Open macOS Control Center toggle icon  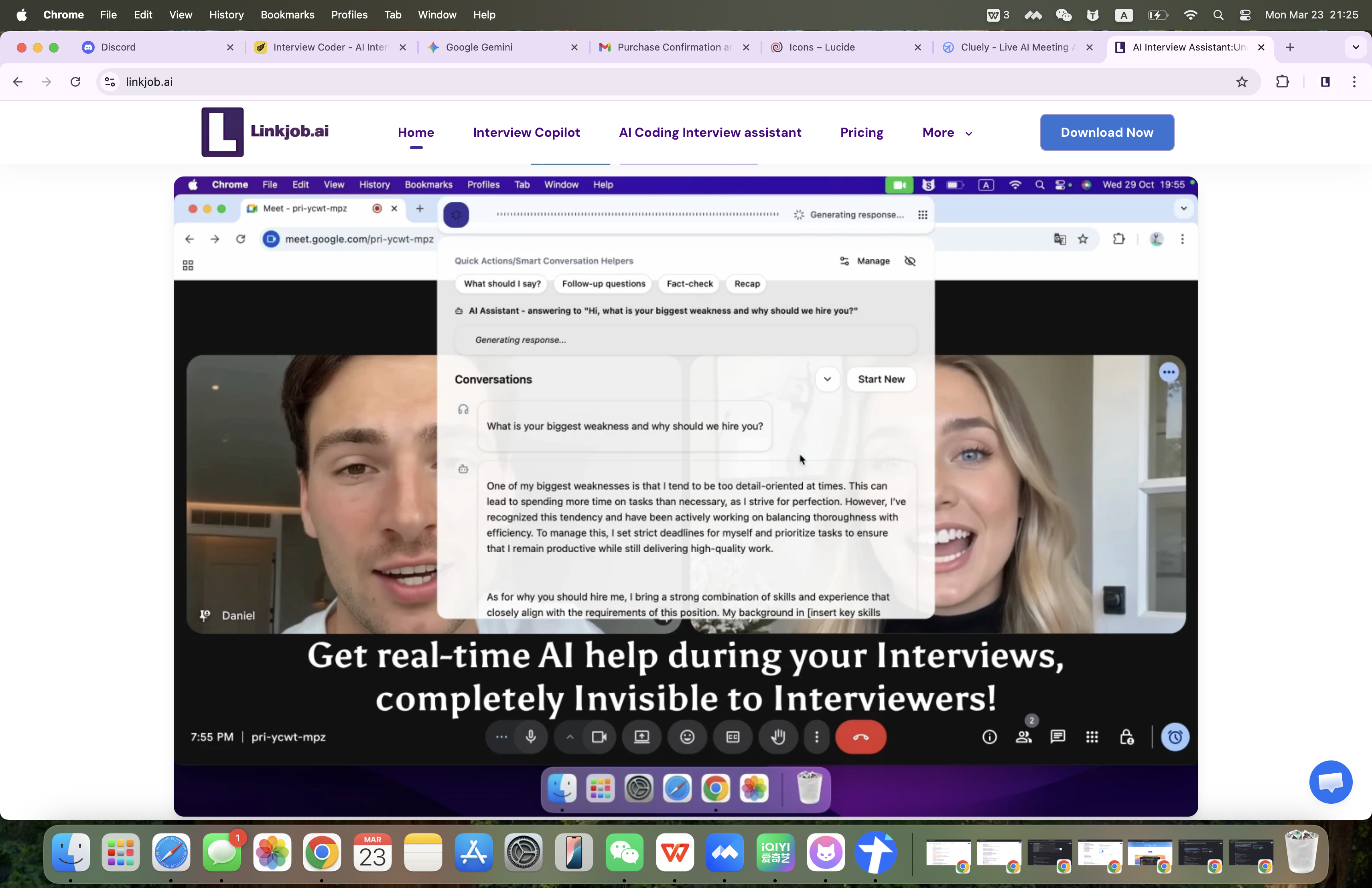tap(1244, 15)
